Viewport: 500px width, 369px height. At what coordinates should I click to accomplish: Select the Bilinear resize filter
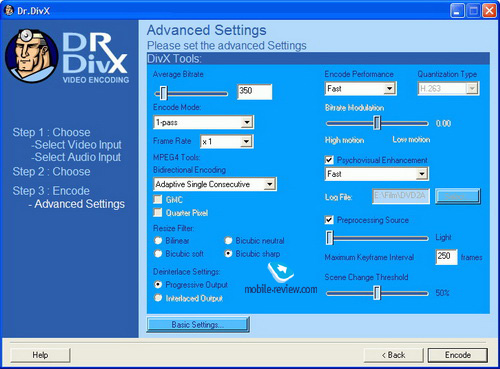pyautogui.click(x=158, y=240)
